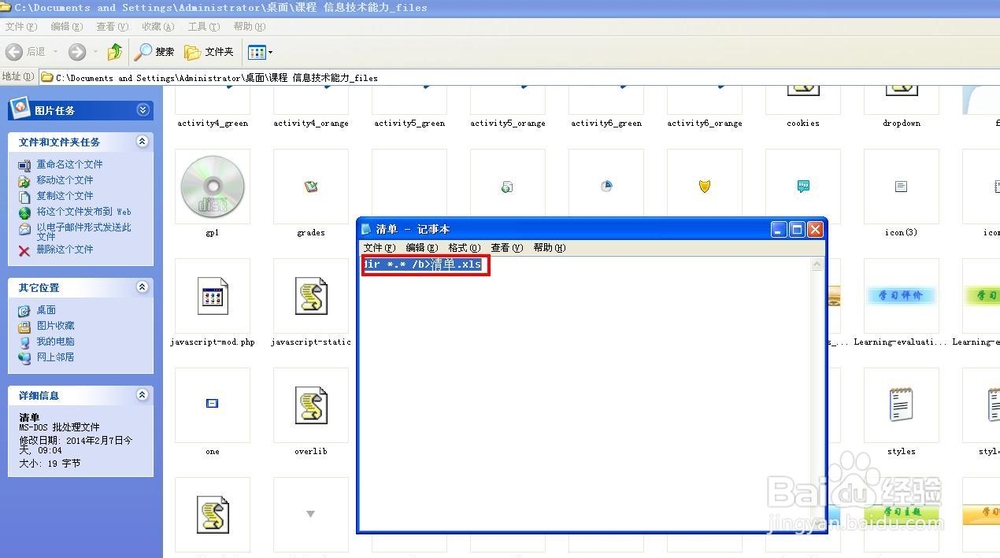Open Explorer's 文件 (File) menu
The height and width of the screenshot is (558, 1000).
point(21,27)
